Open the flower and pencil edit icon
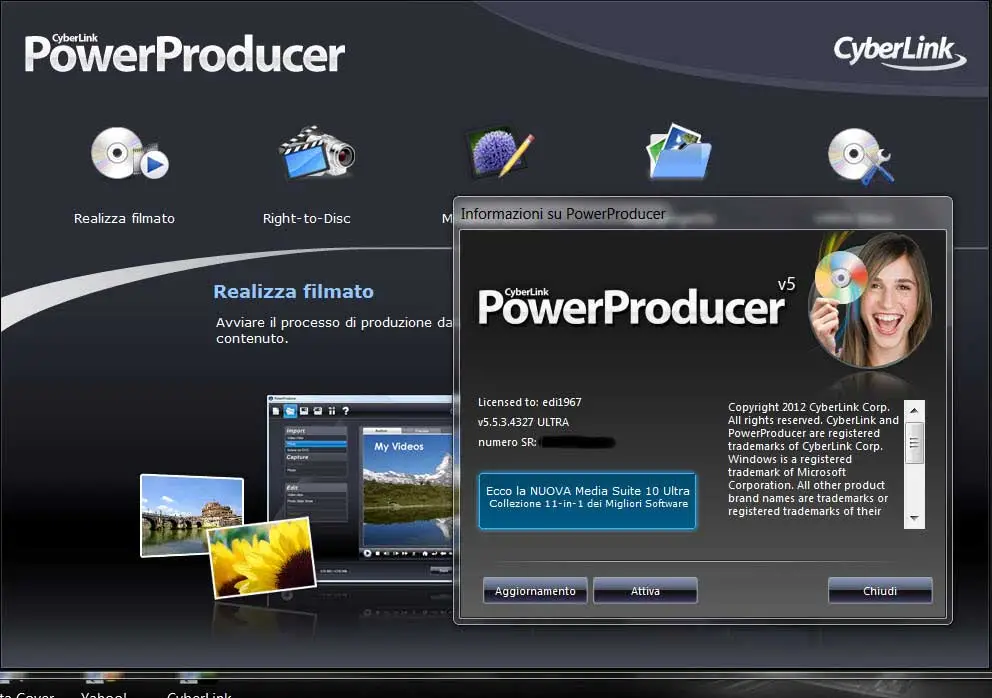The width and height of the screenshot is (992, 698). coord(500,152)
